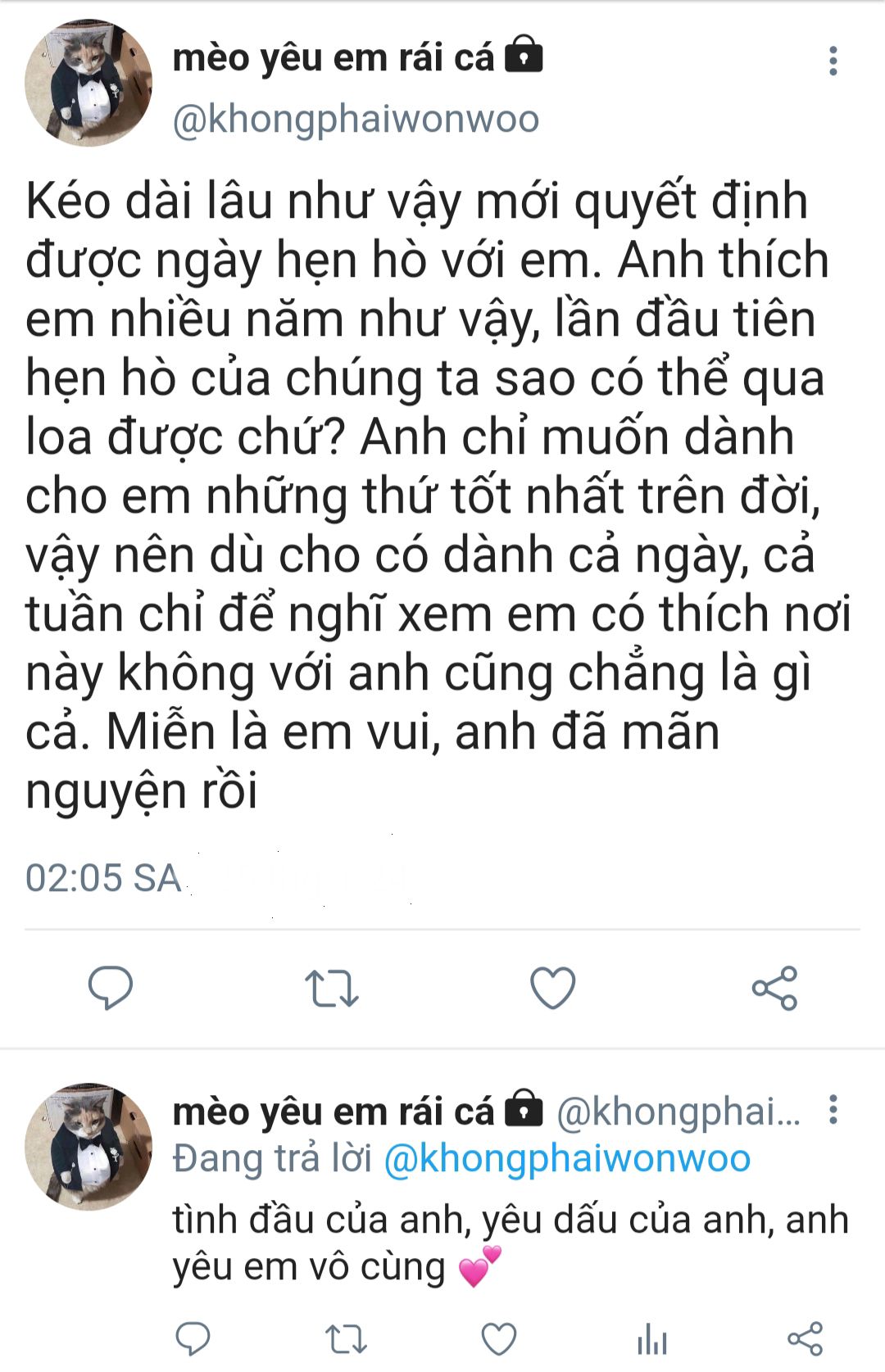885x1372 pixels.
Task: Open reply tweet's three-dot overflow menu
Action: coord(833,1109)
